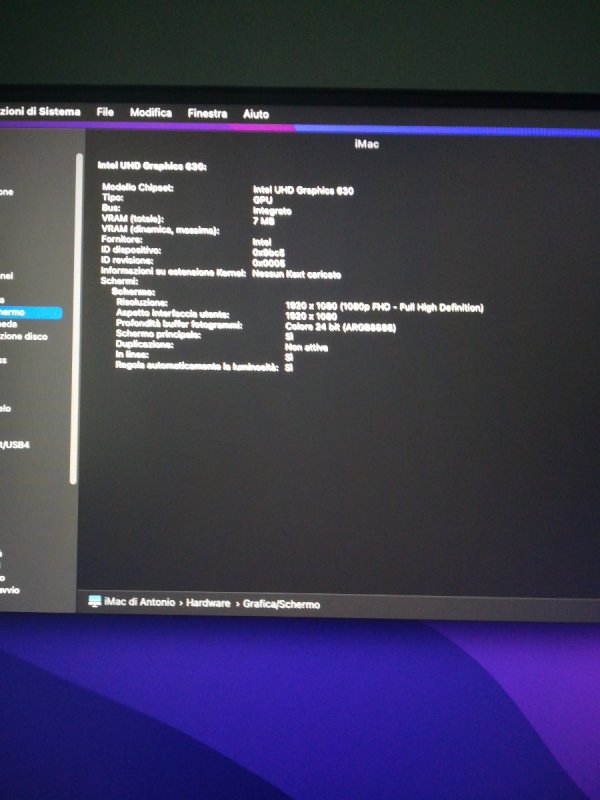Click the 'Colore 24 bit (ARGB8888)' value
600x800 pixels.
pyautogui.click(x=340, y=327)
